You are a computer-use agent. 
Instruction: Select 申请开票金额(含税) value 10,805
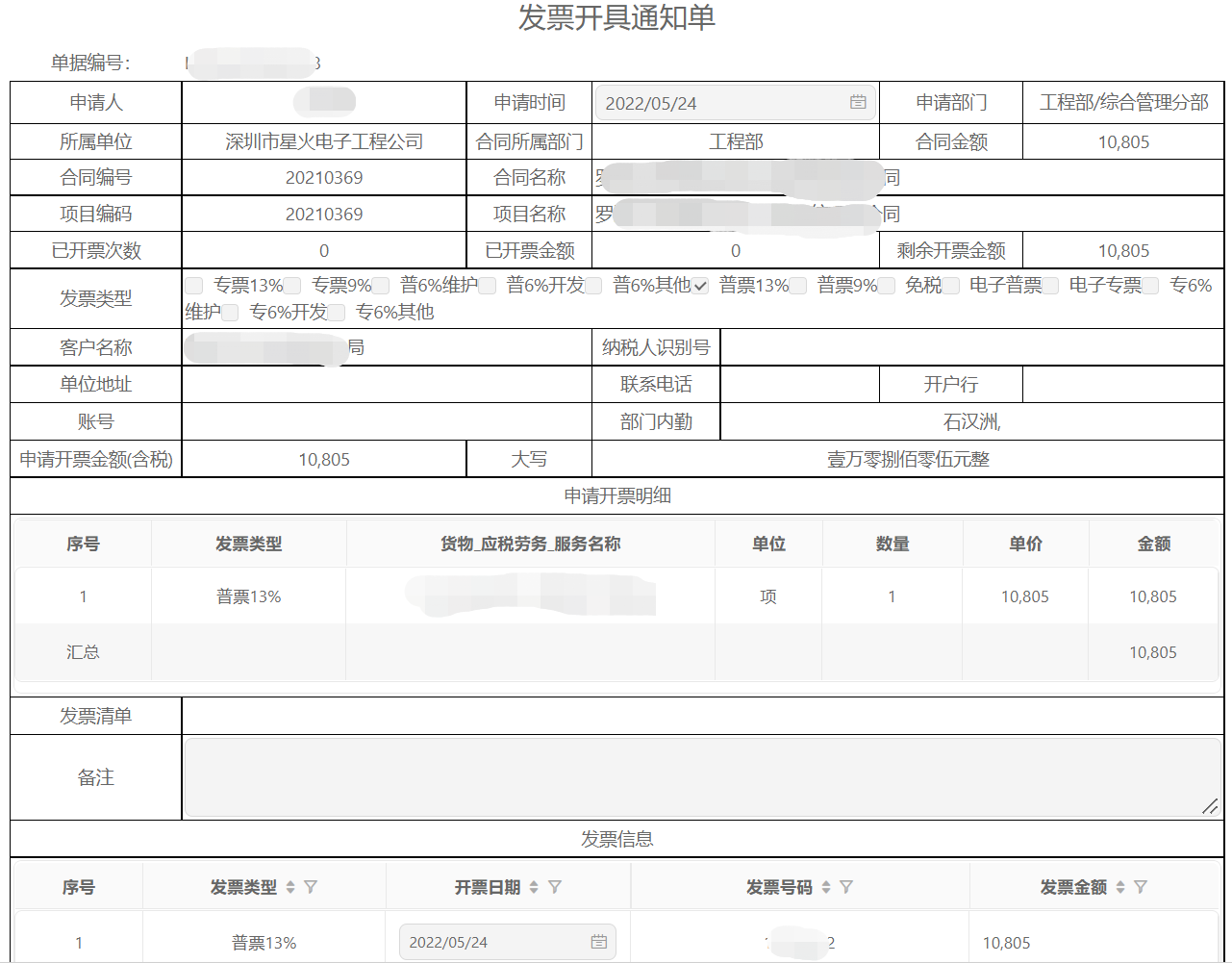(324, 460)
